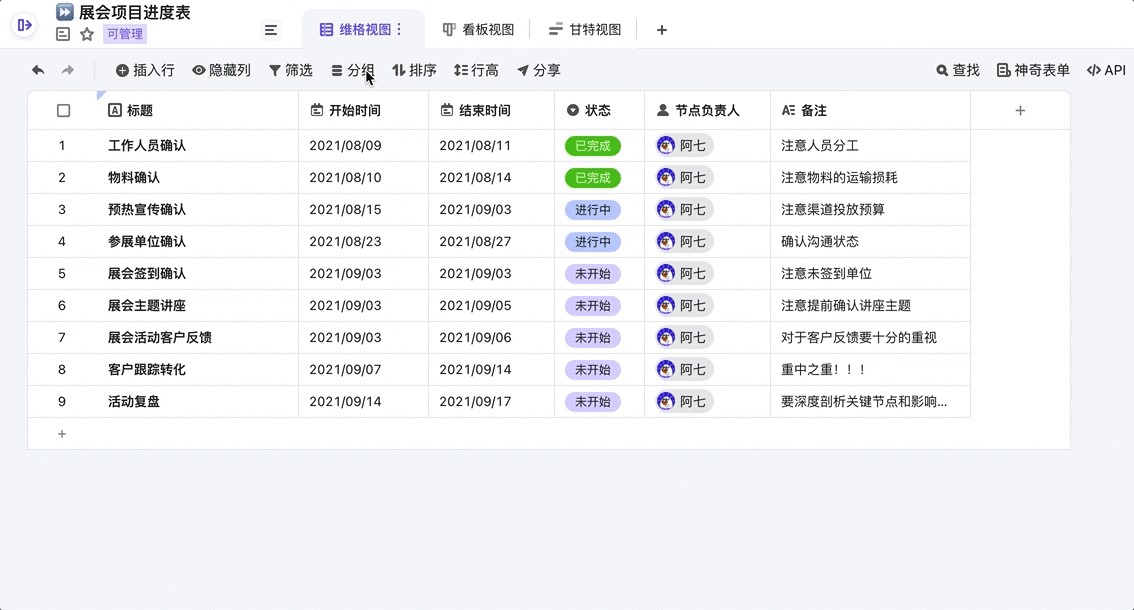Switch to 甘特视图 tab

(x=585, y=30)
